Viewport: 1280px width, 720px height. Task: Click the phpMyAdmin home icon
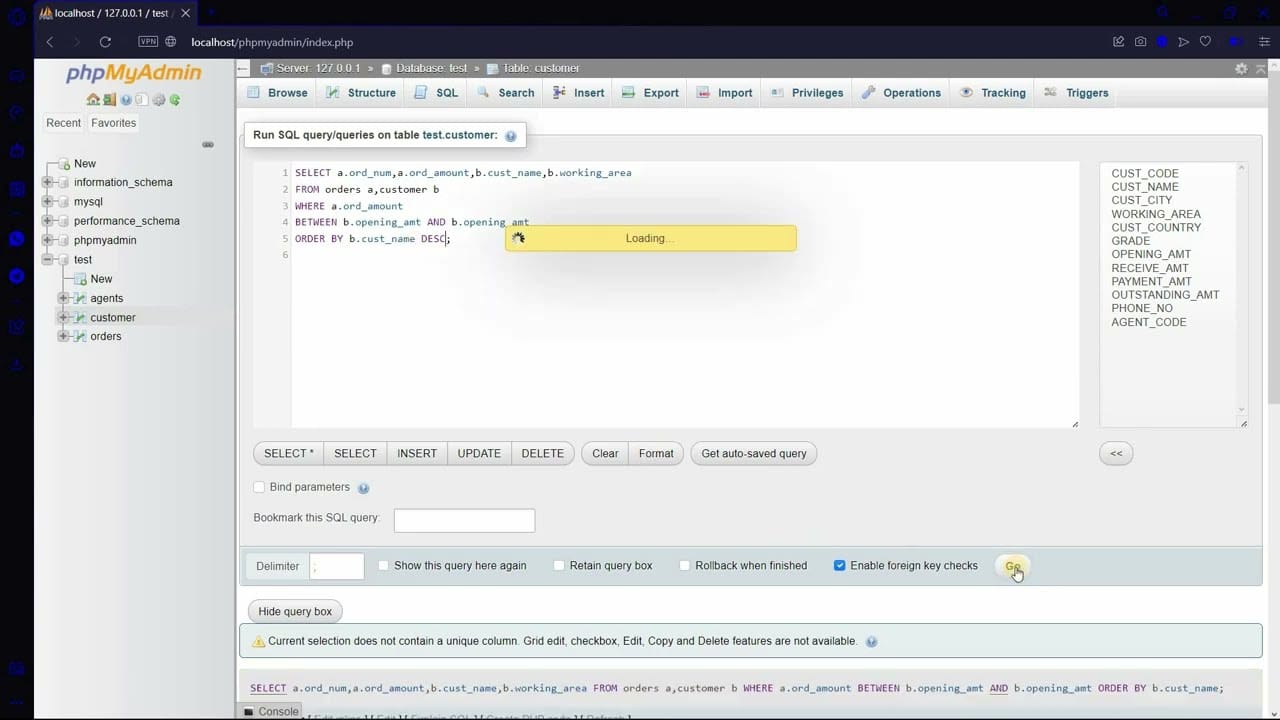93,100
